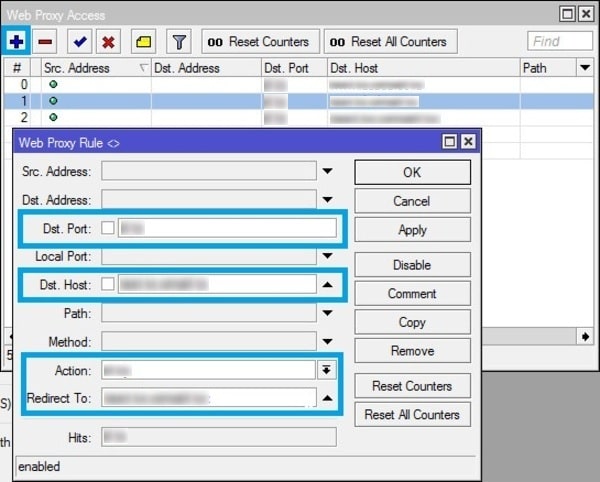This screenshot has height=482, width=600.
Task: Click the red X Disable icon
Action: (x=108, y=42)
